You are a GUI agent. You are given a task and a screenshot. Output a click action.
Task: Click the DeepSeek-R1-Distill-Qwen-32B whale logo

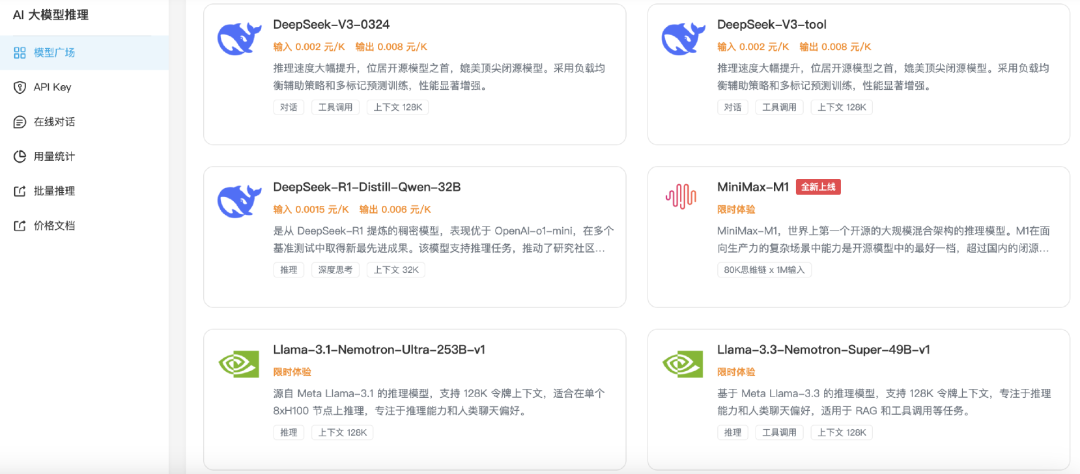240,200
